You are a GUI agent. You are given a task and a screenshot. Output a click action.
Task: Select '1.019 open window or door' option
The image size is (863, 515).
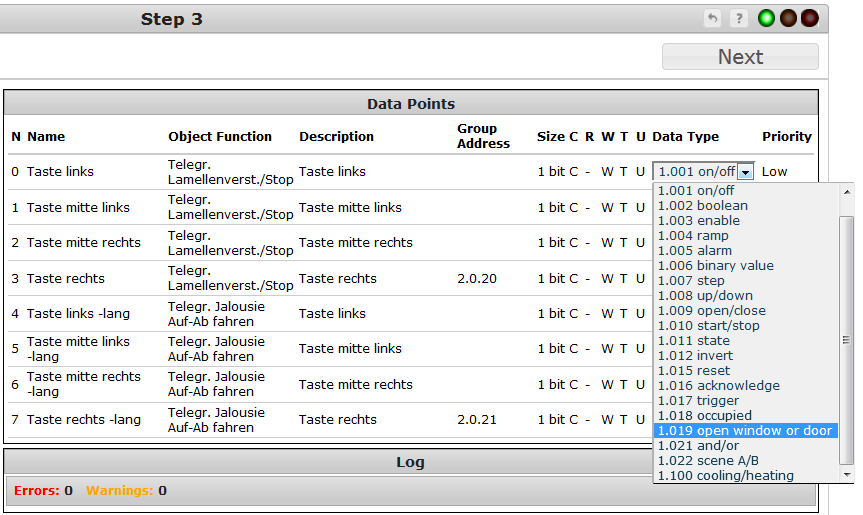[x=744, y=431]
